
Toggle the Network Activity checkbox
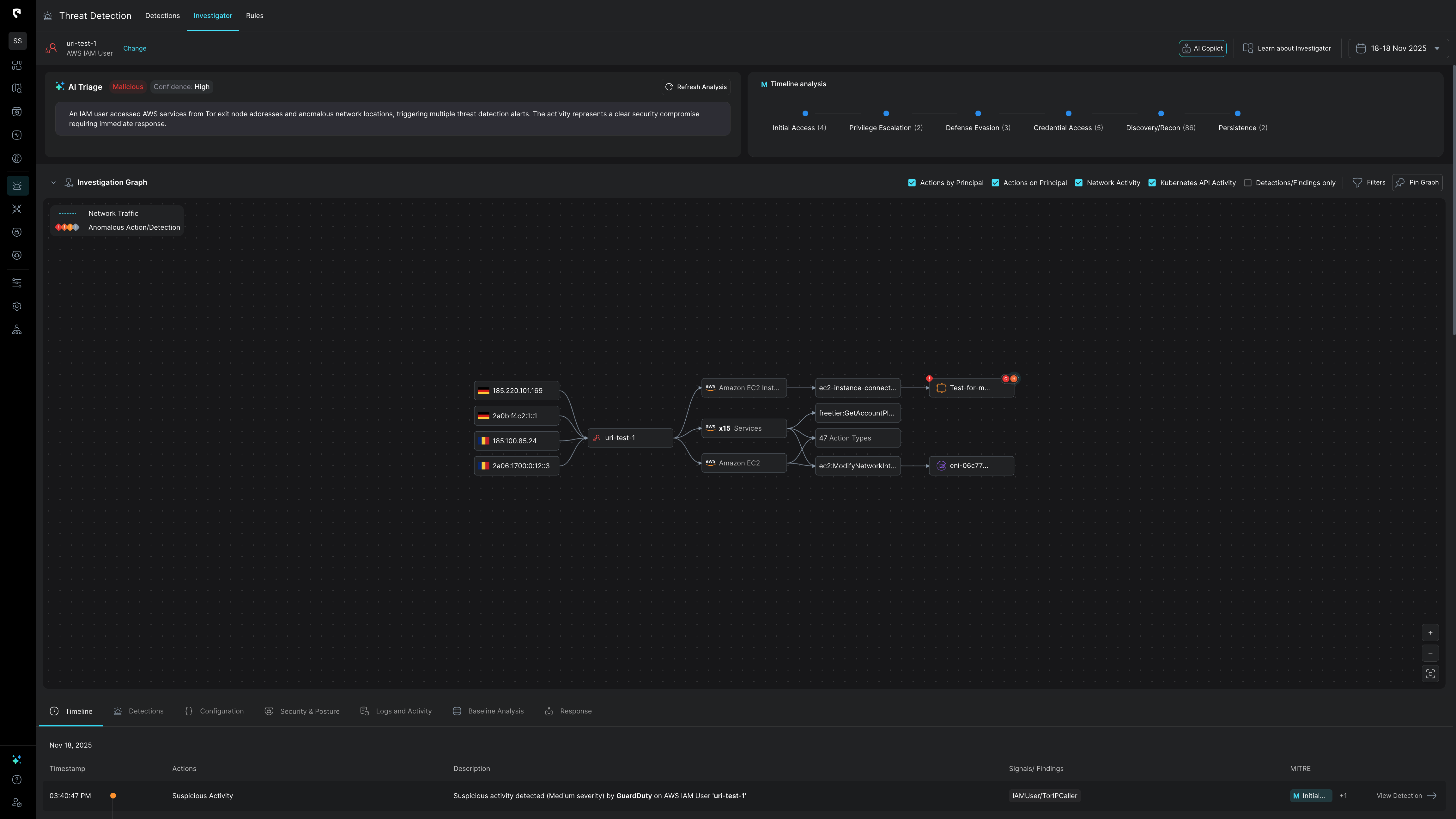[x=1078, y=183]
